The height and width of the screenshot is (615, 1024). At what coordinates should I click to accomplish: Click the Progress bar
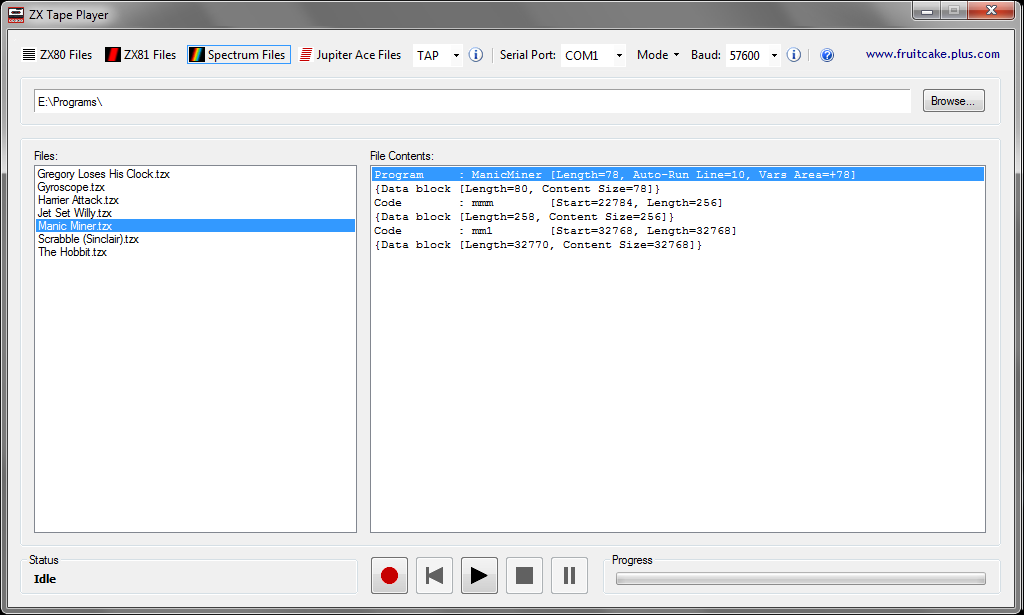pyautogui.click(x=801, y=578)
